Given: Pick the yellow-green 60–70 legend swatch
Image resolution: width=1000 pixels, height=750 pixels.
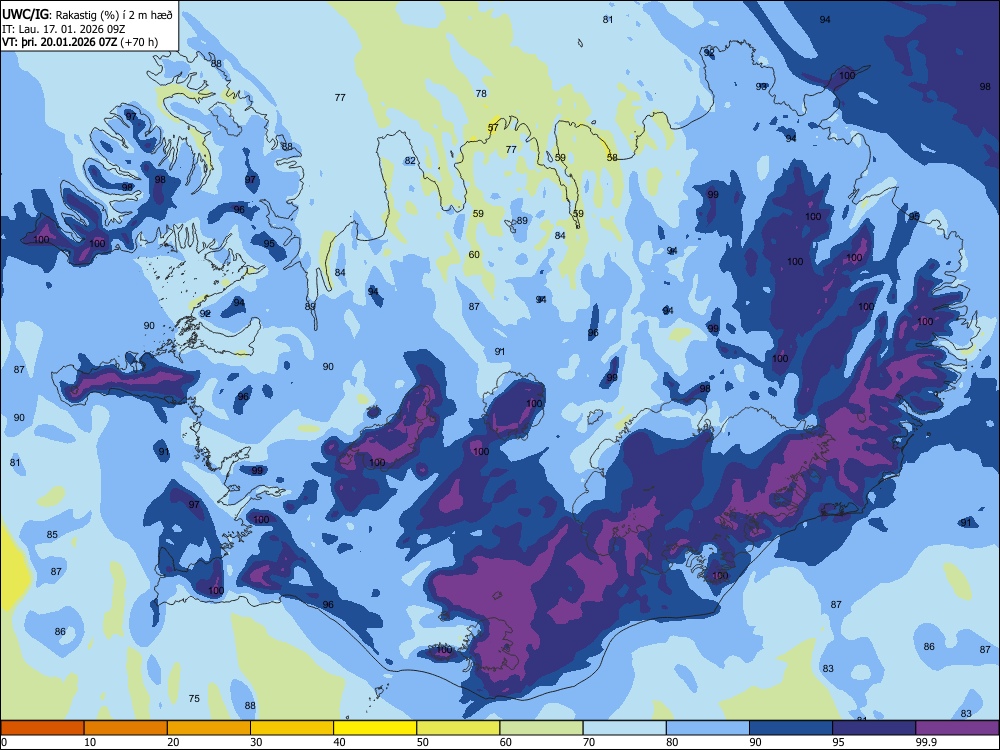Looking at the screenshot, I should click(541, 728).
